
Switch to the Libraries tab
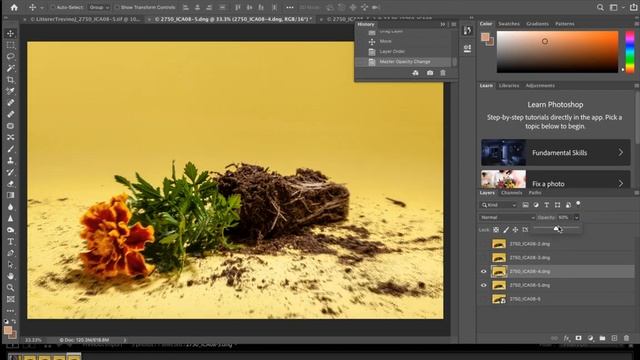click(509, 86)
